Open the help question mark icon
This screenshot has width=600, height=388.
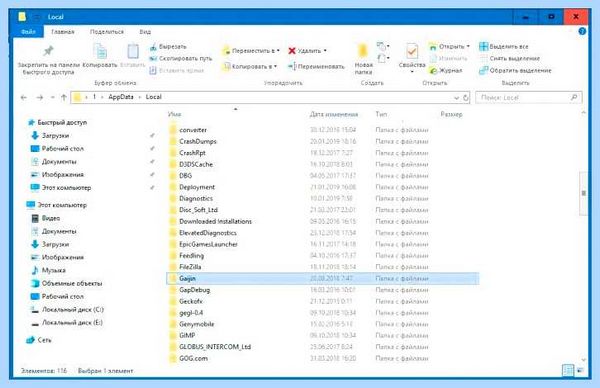(582, 31)
